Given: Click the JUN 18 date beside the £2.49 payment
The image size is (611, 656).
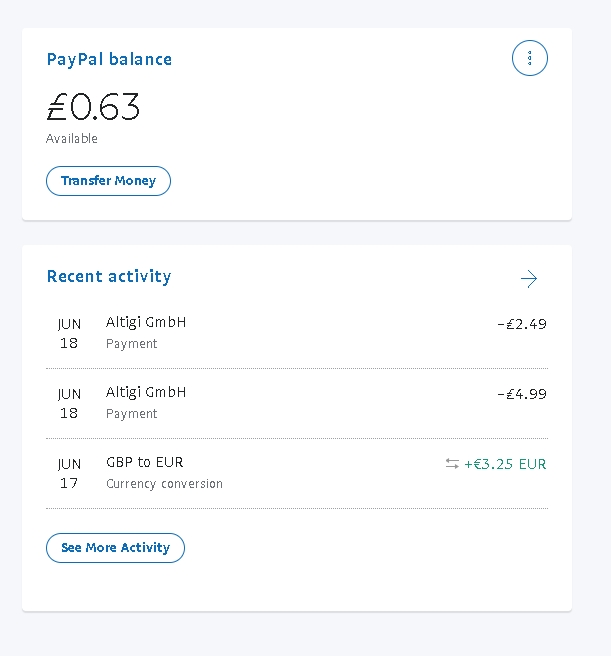Looking at the screenshot, I should 69,333.
